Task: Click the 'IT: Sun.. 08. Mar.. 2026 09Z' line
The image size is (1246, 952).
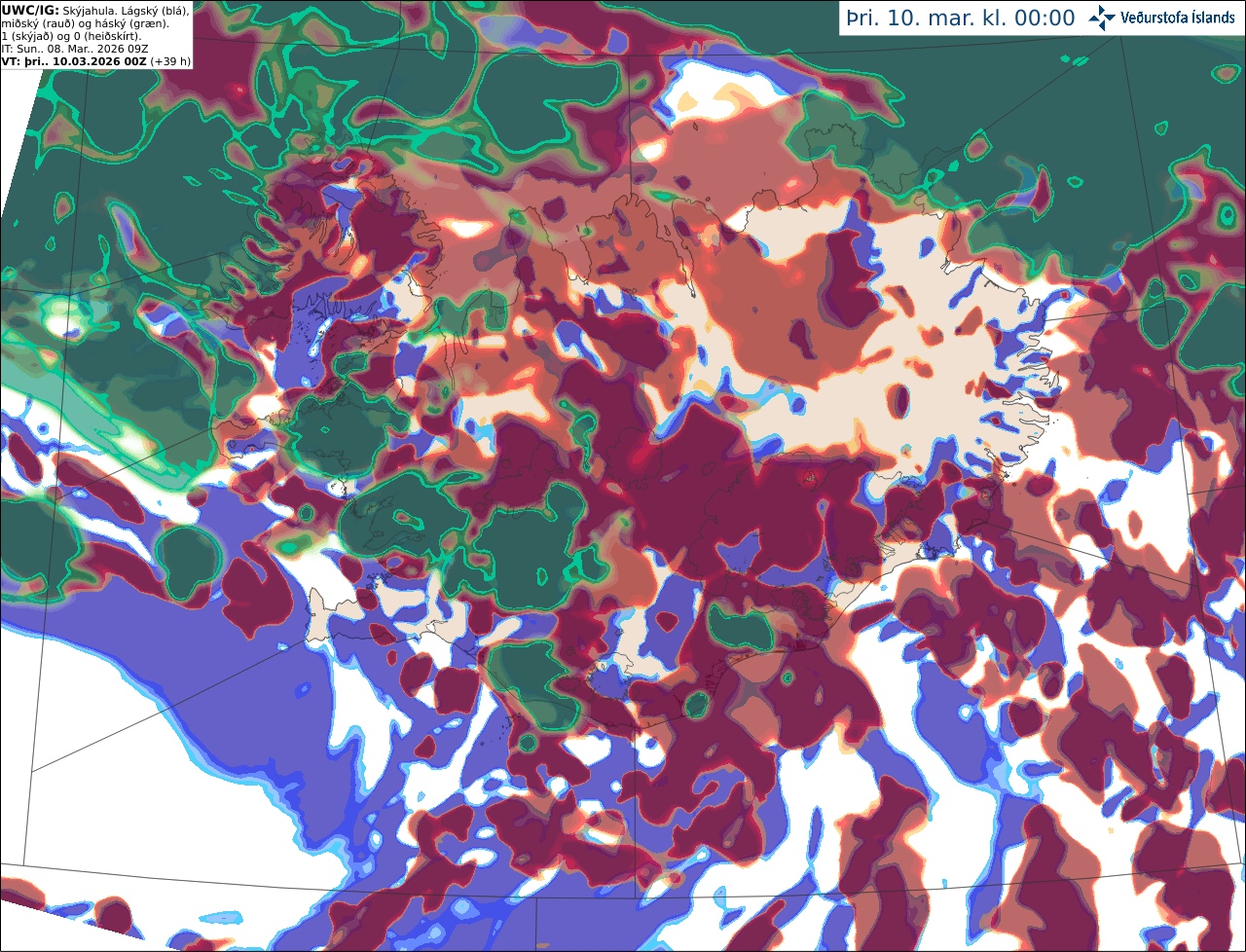Action: 75,49
